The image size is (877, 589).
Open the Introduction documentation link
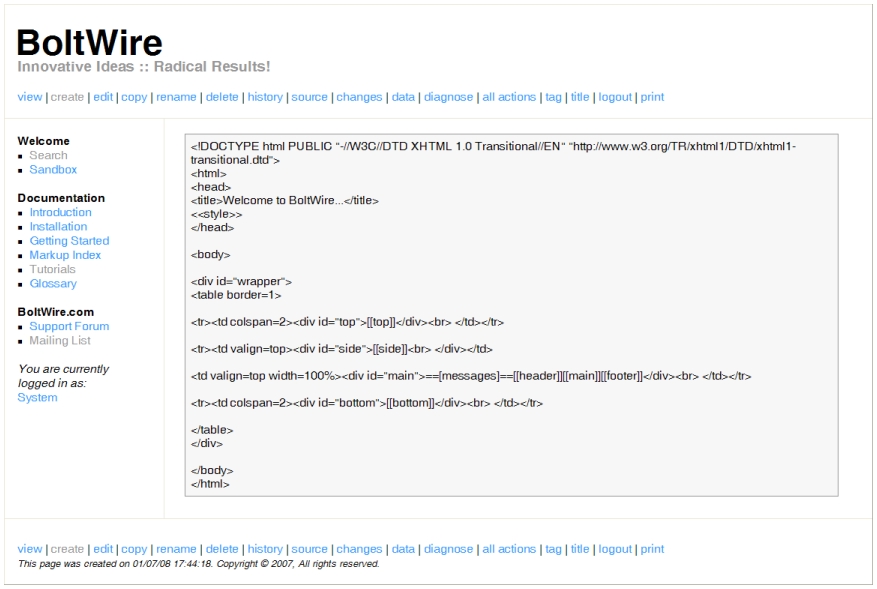click(x=60, y=212)
